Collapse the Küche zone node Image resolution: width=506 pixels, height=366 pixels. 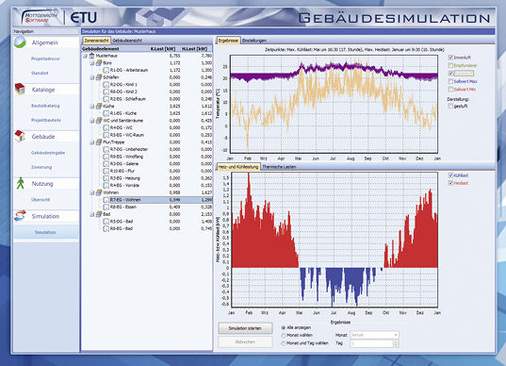click(92, 106)
